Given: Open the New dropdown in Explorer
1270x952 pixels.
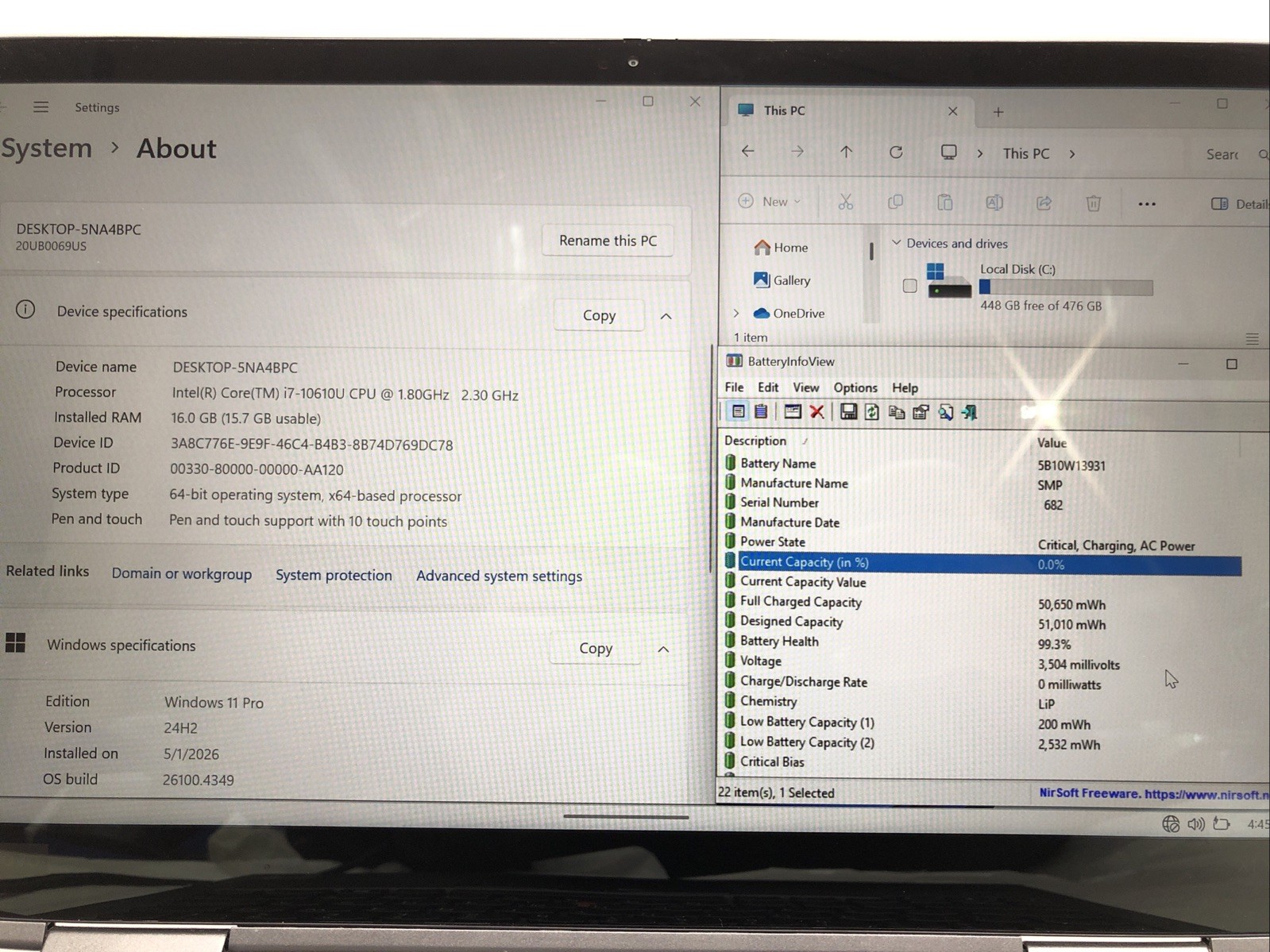Looking at the screenshot, I should pyautogui.click(x=769, y=202).
